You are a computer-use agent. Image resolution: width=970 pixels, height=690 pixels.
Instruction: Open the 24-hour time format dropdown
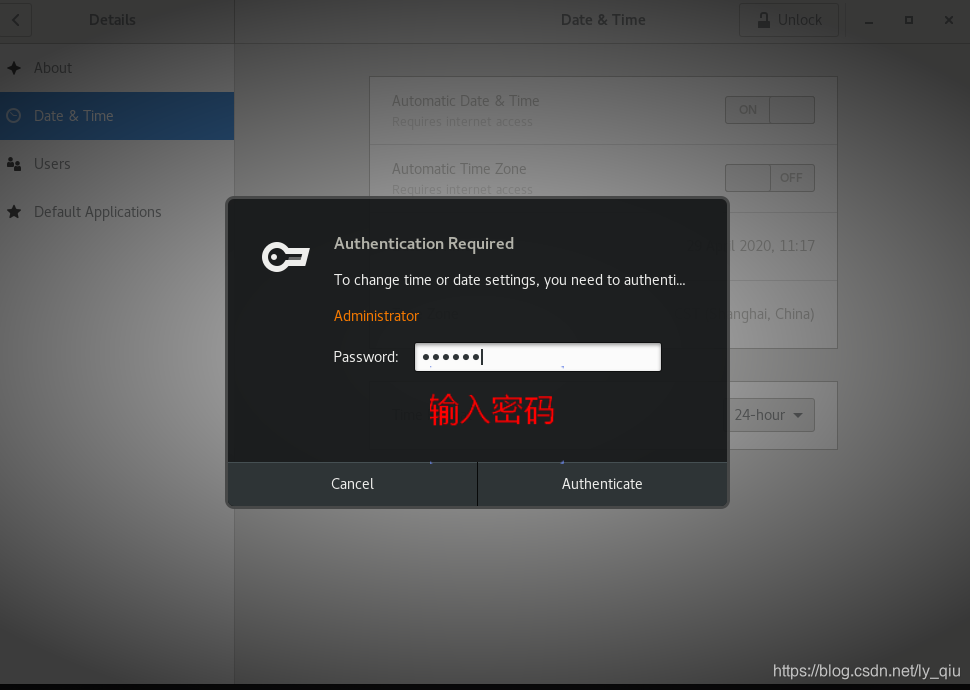pos(772,415)
